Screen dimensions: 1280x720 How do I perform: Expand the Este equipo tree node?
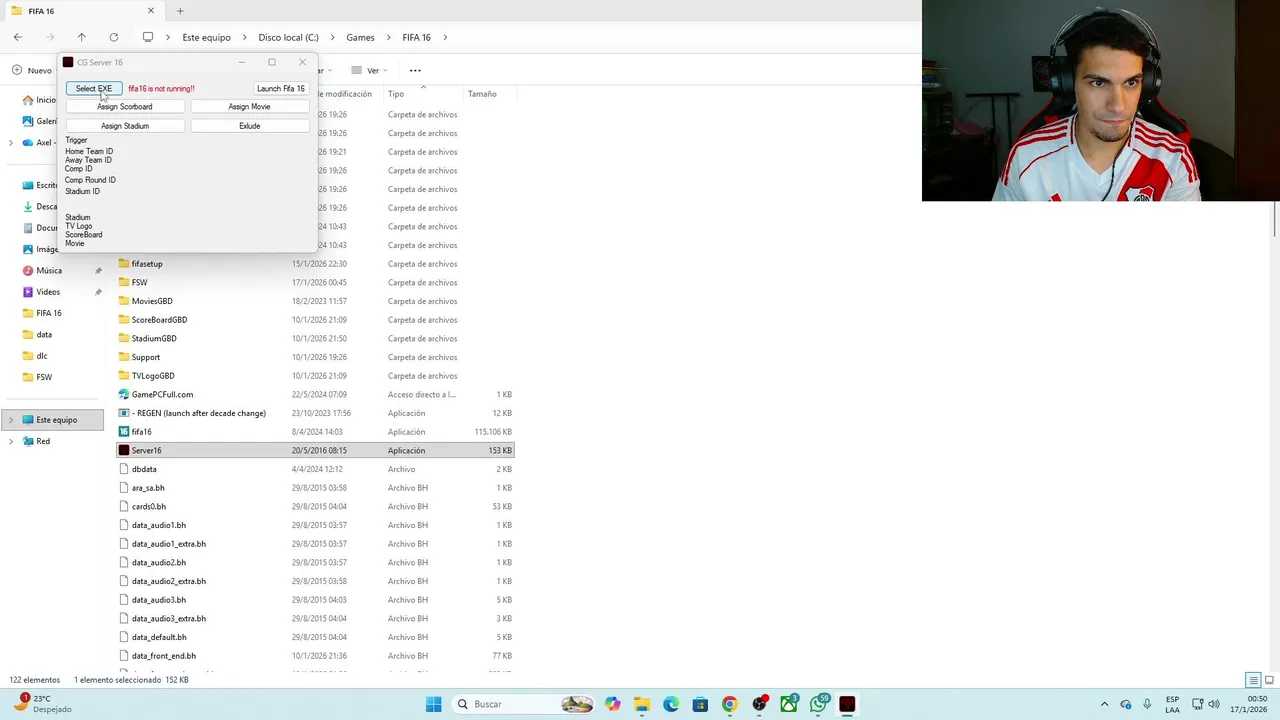[11, 420]
